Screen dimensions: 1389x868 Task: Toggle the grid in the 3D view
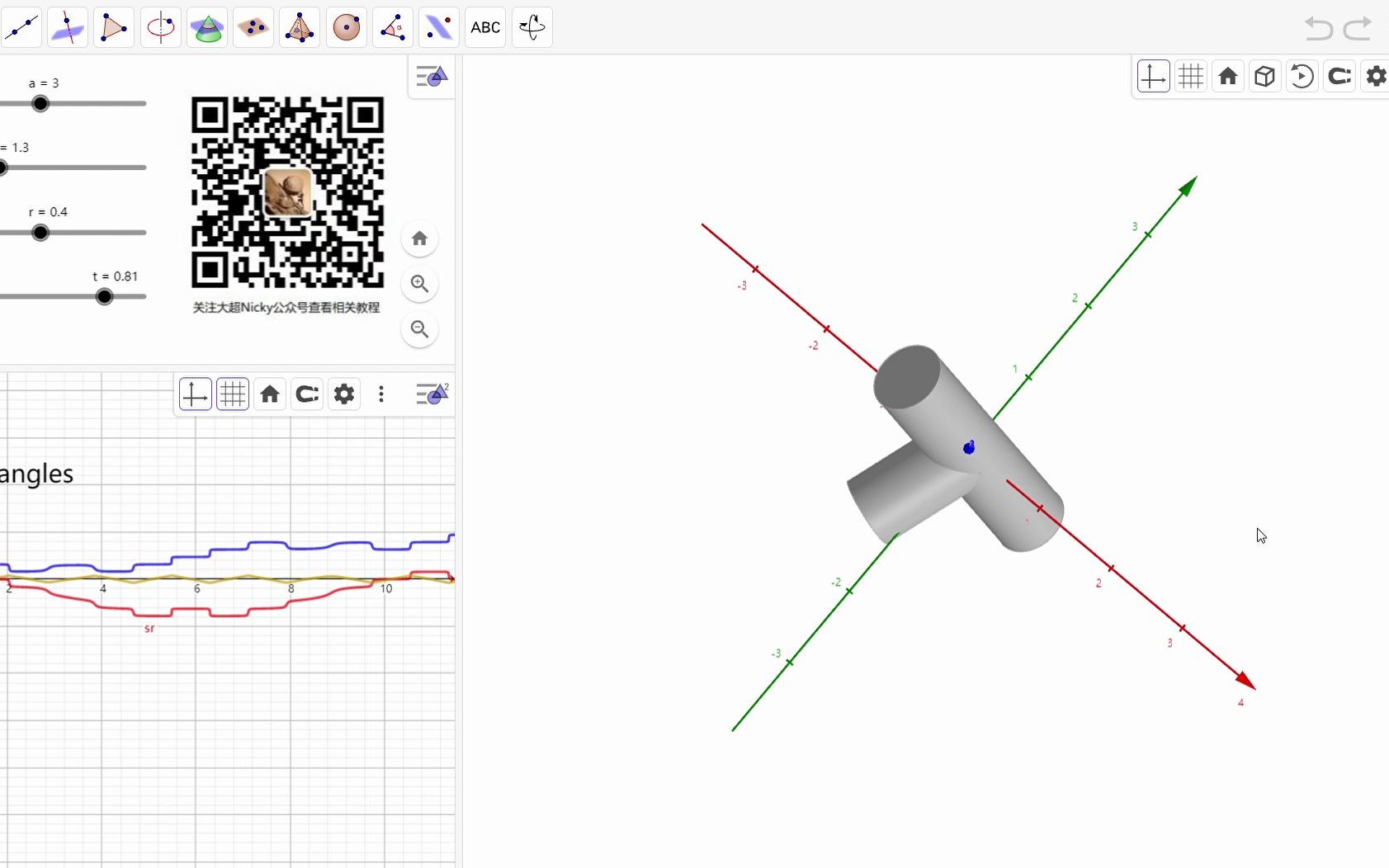point(1192,76)
